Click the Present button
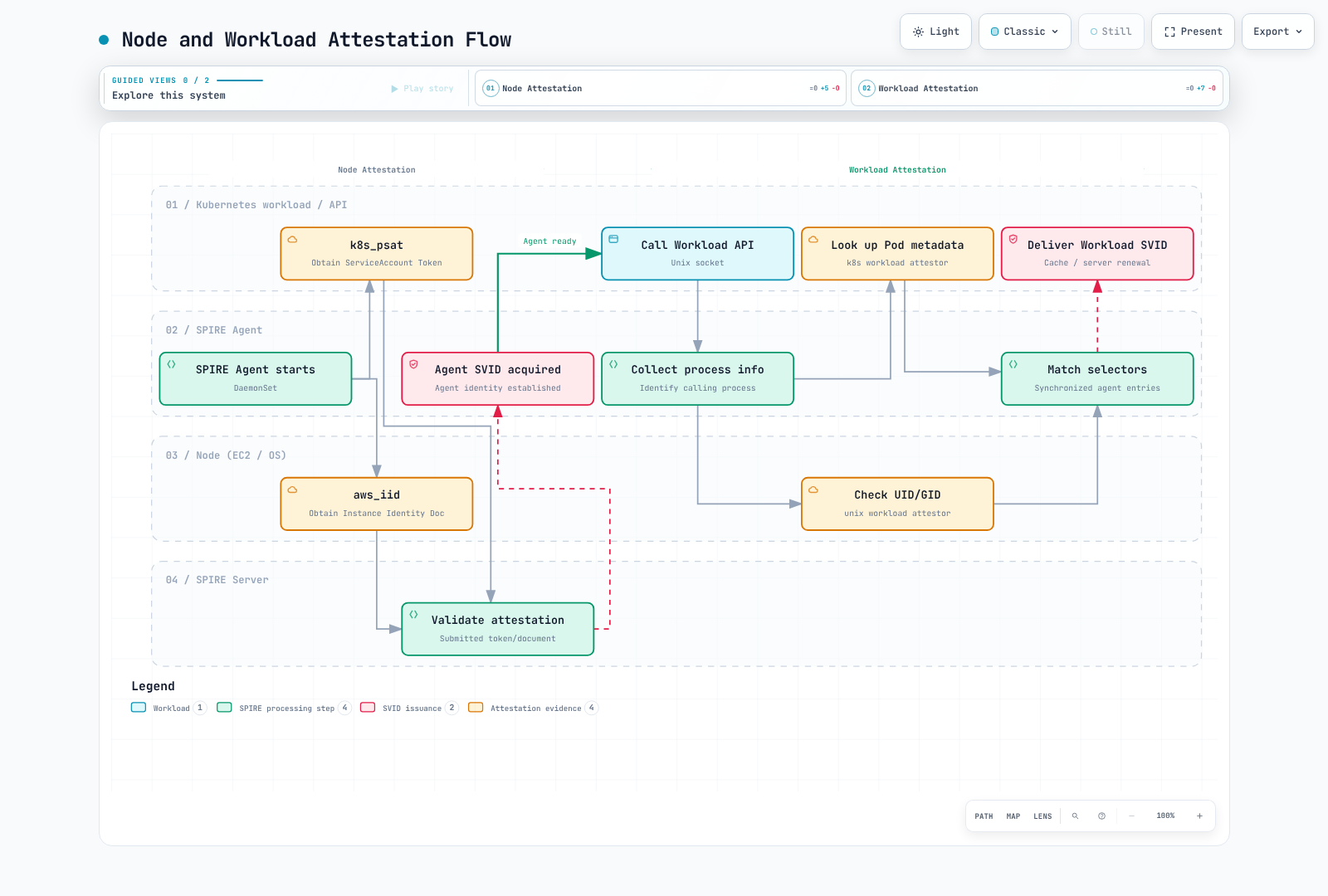The image size is (1328, 896). (1193, 32)
